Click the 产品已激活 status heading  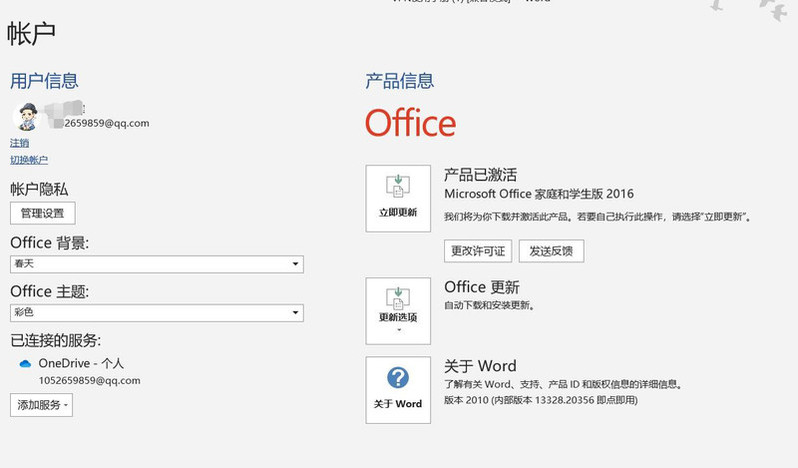click(x=480, y=174)
